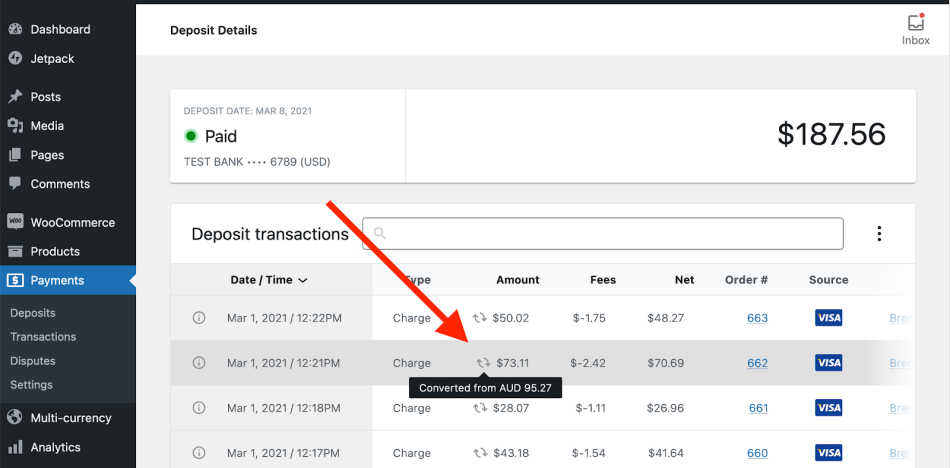
Task: Click the Products box icon
Action: coord(15,251)
